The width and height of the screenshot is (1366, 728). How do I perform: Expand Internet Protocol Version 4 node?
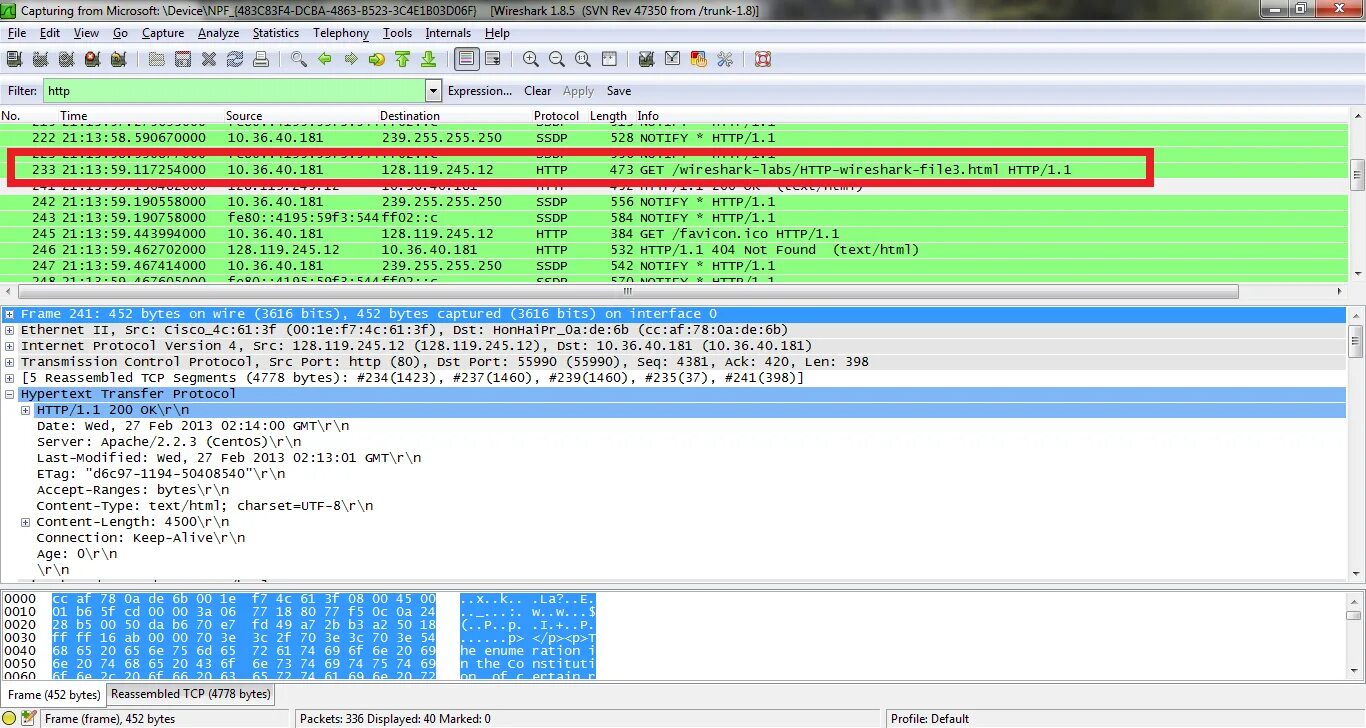coord(10,346)
